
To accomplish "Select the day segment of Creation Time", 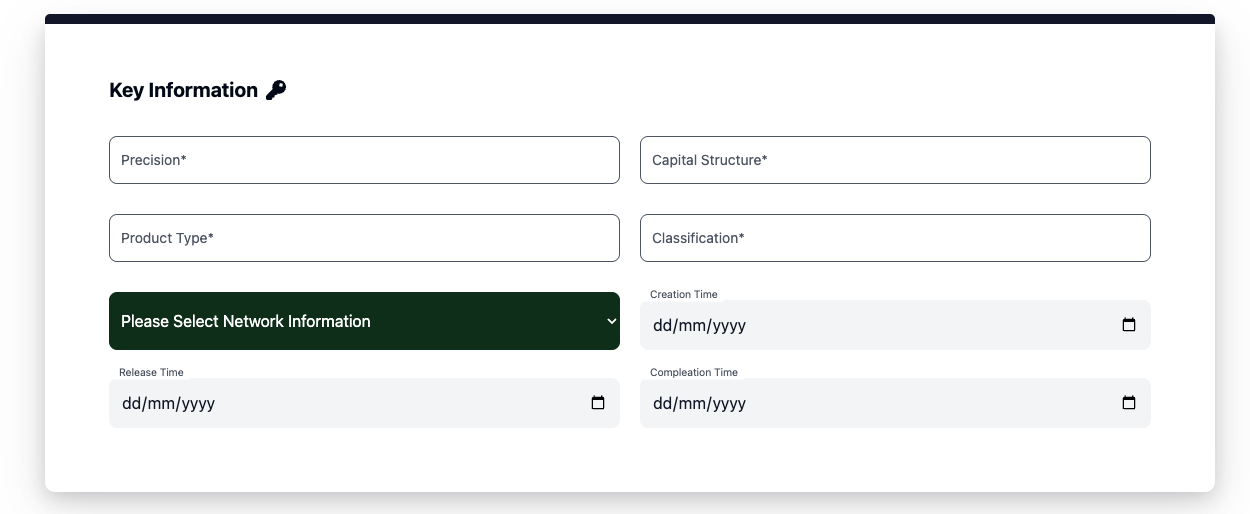I will (662, 325).
